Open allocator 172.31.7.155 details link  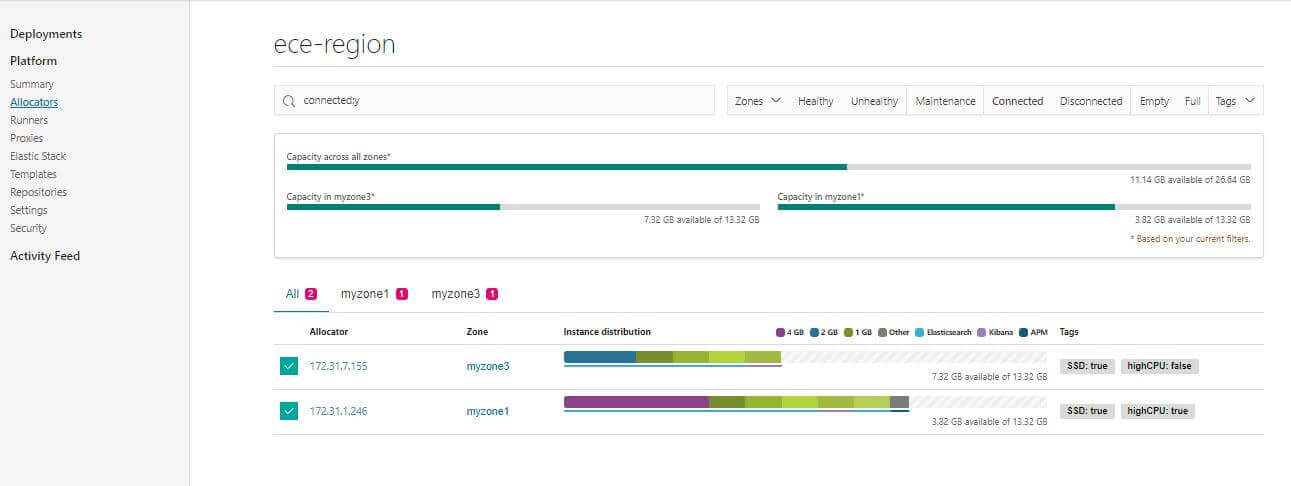click(338, 366)
